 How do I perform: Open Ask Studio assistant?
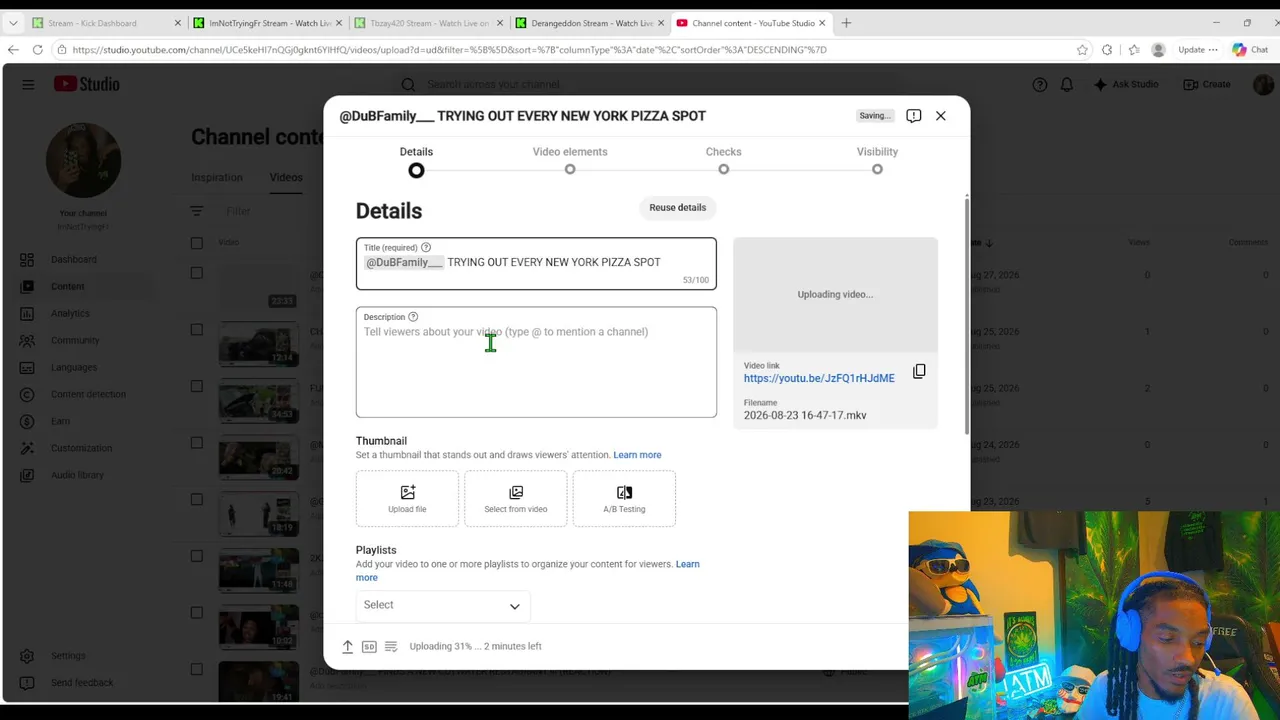[x=1126, y=85]
